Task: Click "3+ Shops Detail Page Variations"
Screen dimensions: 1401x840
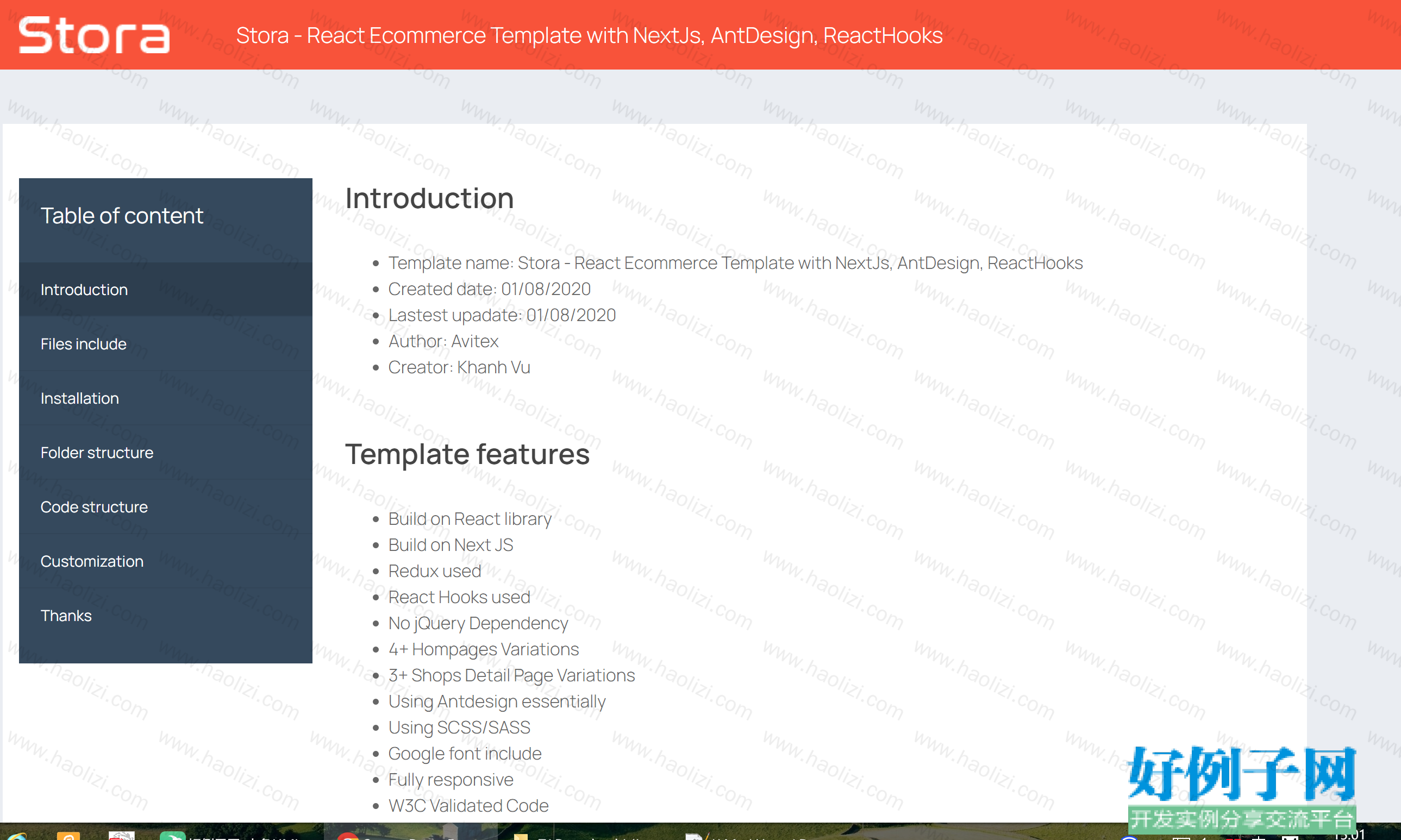Action: [x=512, y=675]
